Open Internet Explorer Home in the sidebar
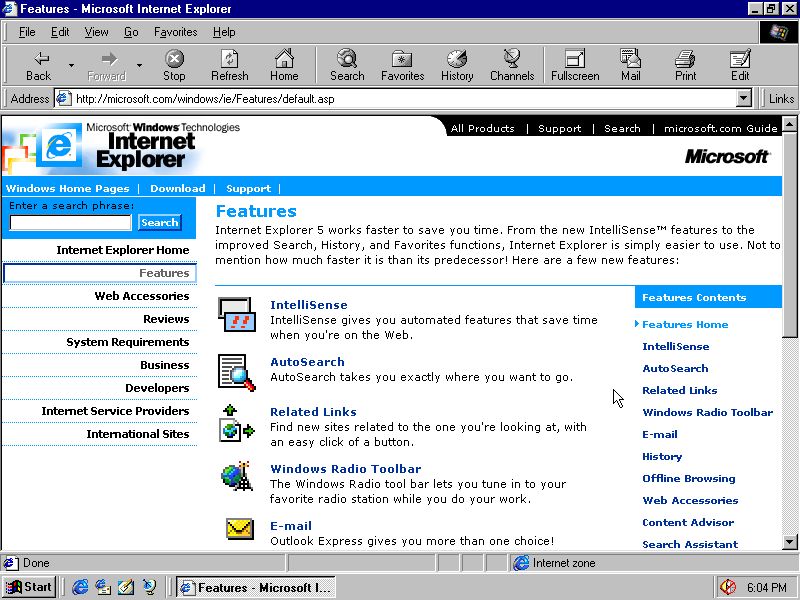Screen dimensions: 800x600 tap(123, 250)
